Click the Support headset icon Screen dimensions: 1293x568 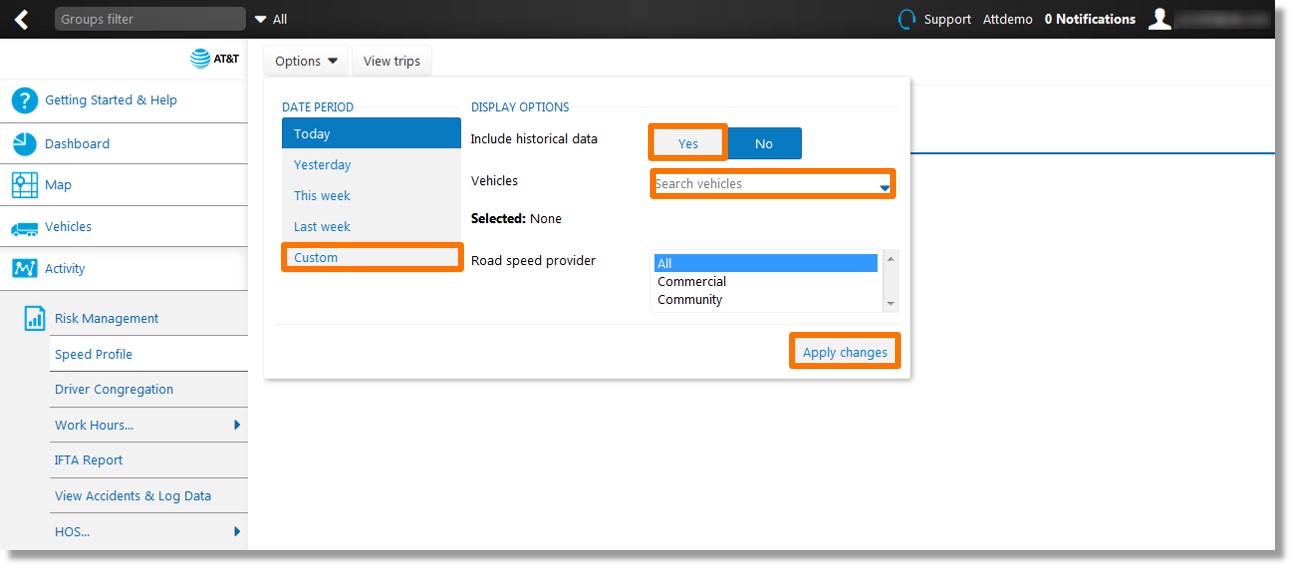coord(907,19)
